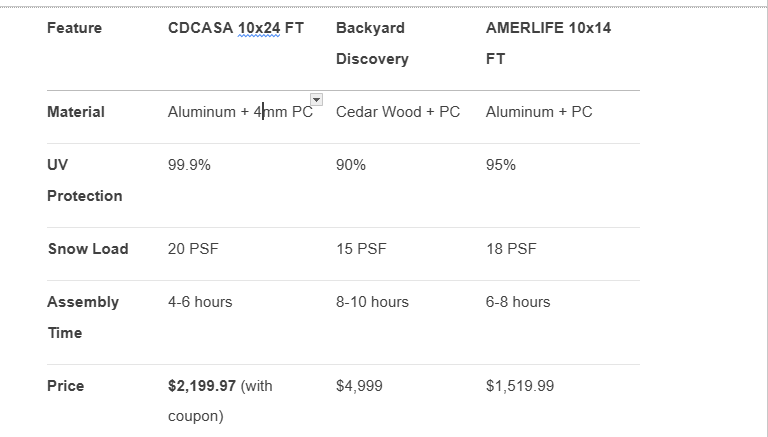
Task: Open the table cell dropdown arrow
Action: point(316,99)
